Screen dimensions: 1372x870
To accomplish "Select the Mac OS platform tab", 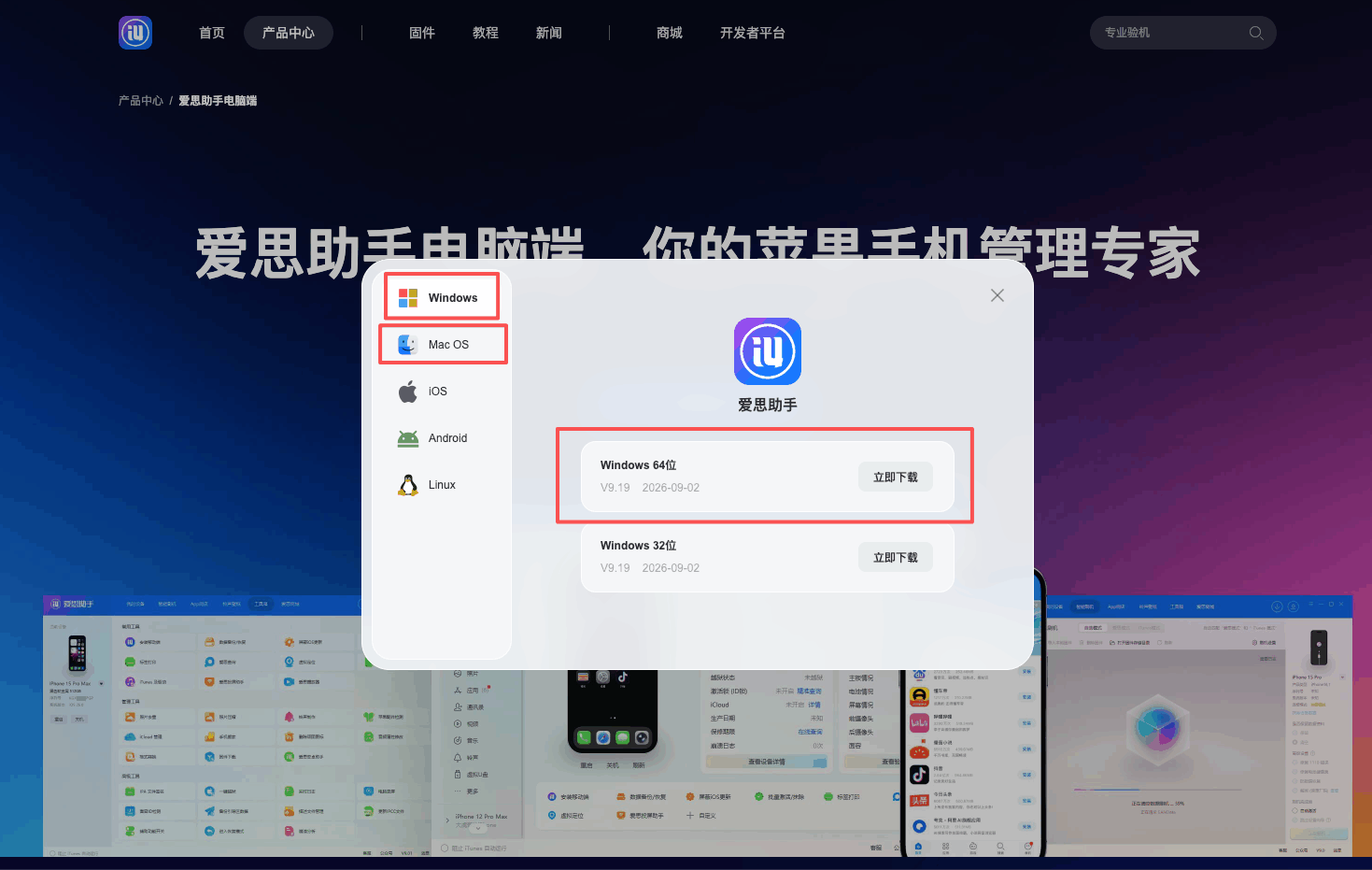I will (442, 344).
